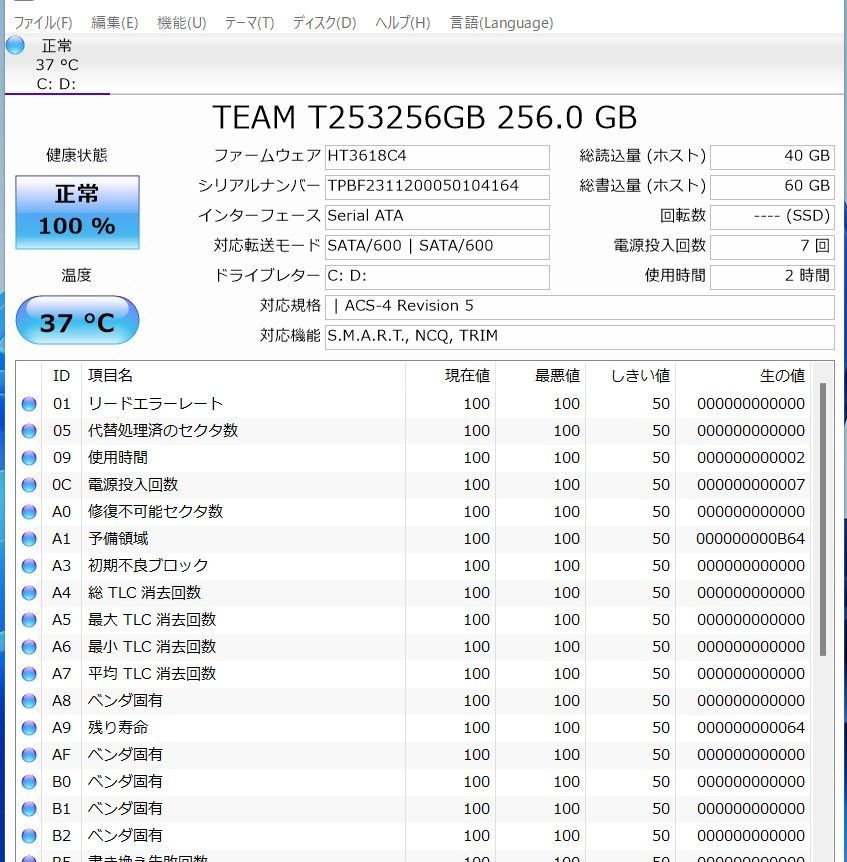Click status icon for ID B1 row

click(29, 809)
